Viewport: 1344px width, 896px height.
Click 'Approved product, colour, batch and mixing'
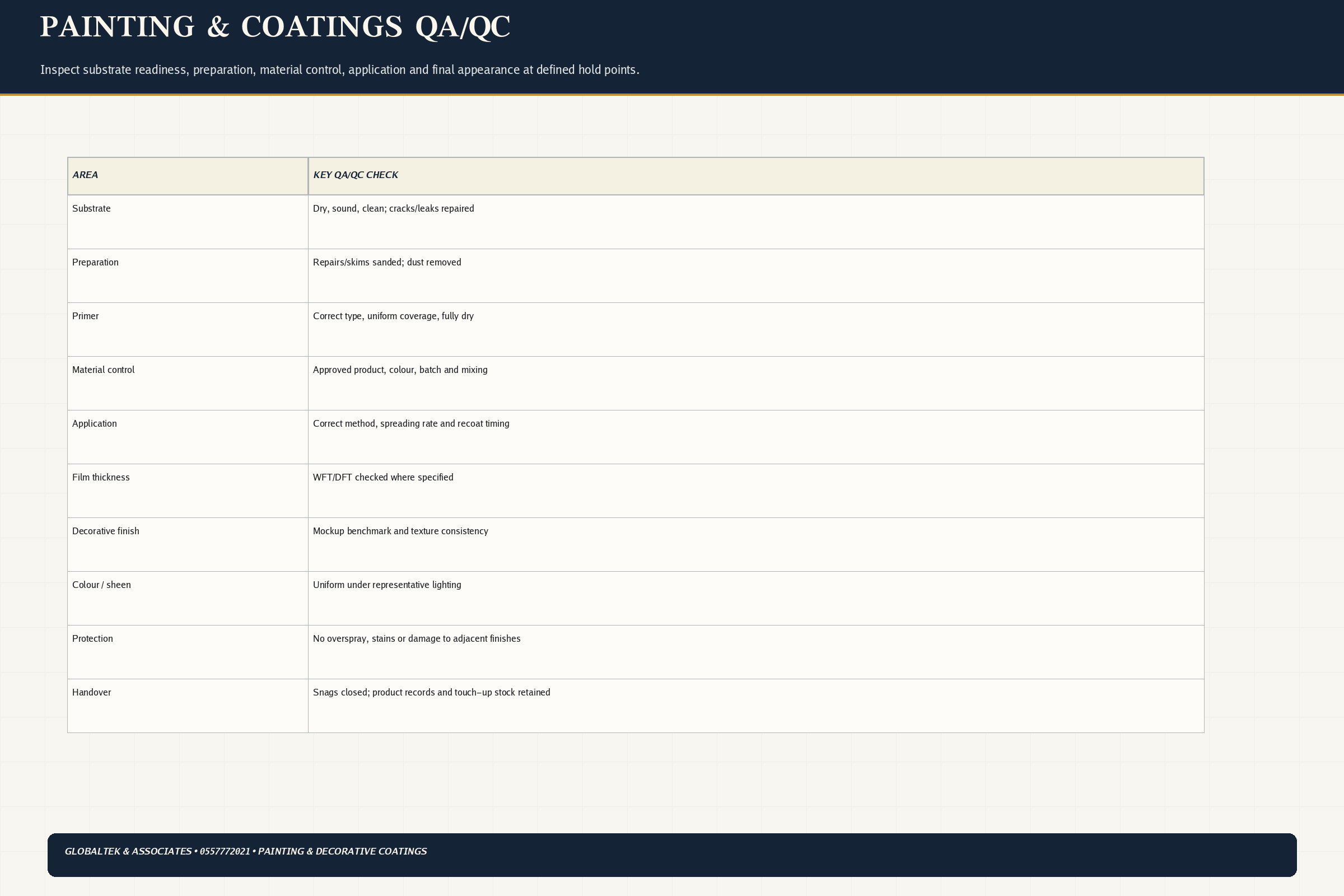tap(400, 370)
